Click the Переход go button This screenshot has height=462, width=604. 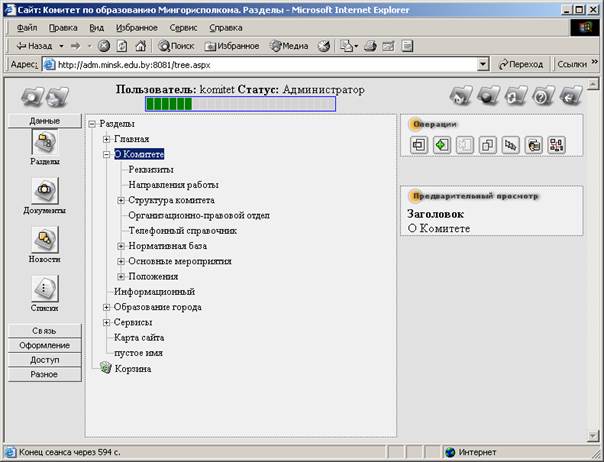coord(521,65)
